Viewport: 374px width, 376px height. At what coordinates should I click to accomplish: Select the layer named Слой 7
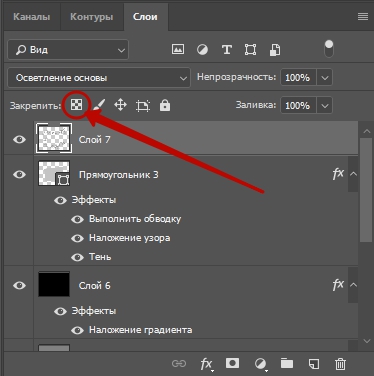point(94,139)
